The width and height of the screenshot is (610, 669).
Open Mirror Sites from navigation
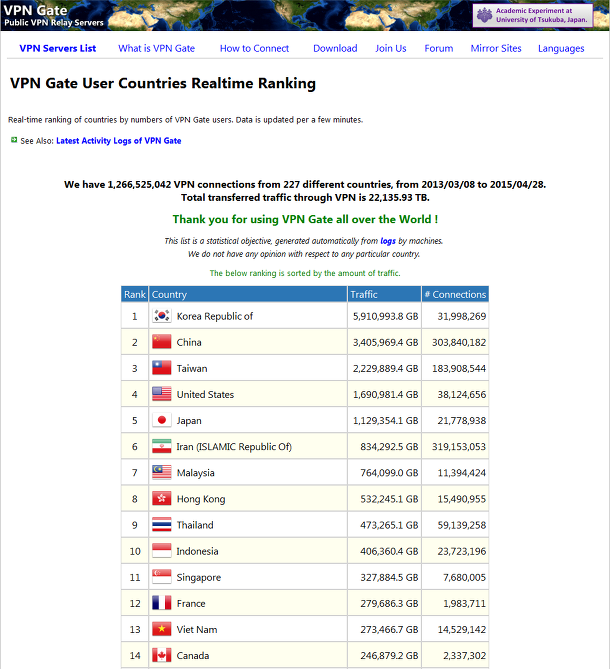click(496, 48)
